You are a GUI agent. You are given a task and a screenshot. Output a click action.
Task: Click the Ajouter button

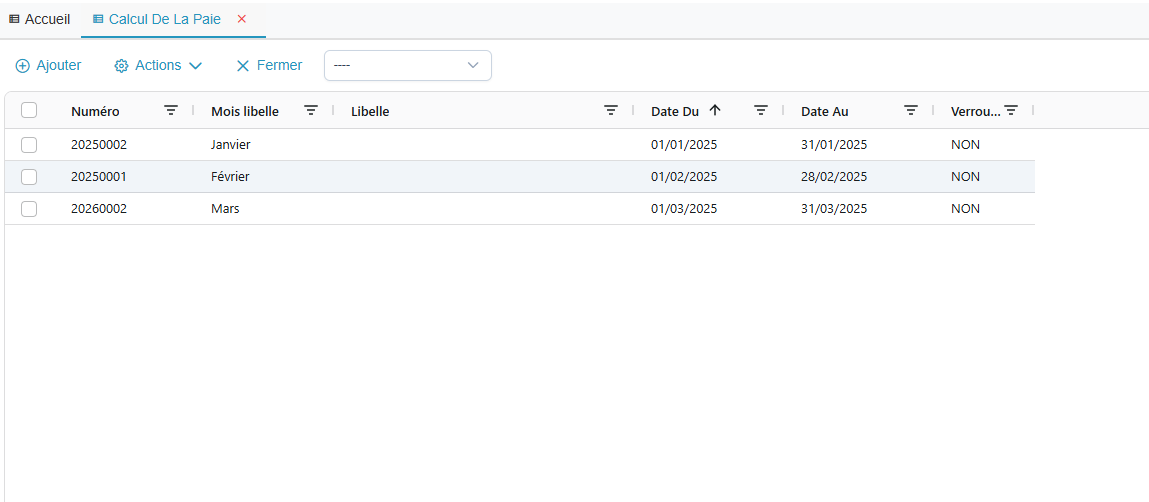tap(48, 66)
